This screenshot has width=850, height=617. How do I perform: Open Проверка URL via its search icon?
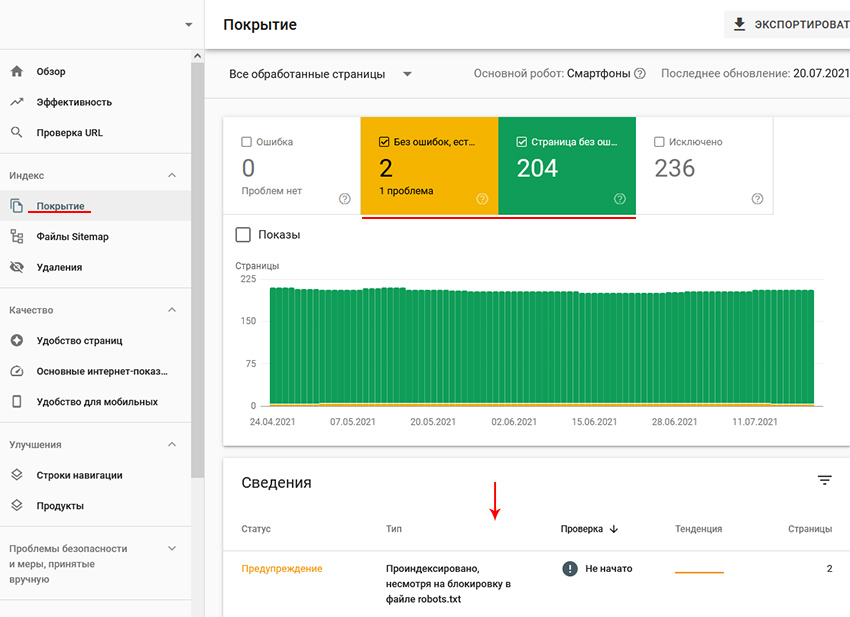[x=16, y=132]
